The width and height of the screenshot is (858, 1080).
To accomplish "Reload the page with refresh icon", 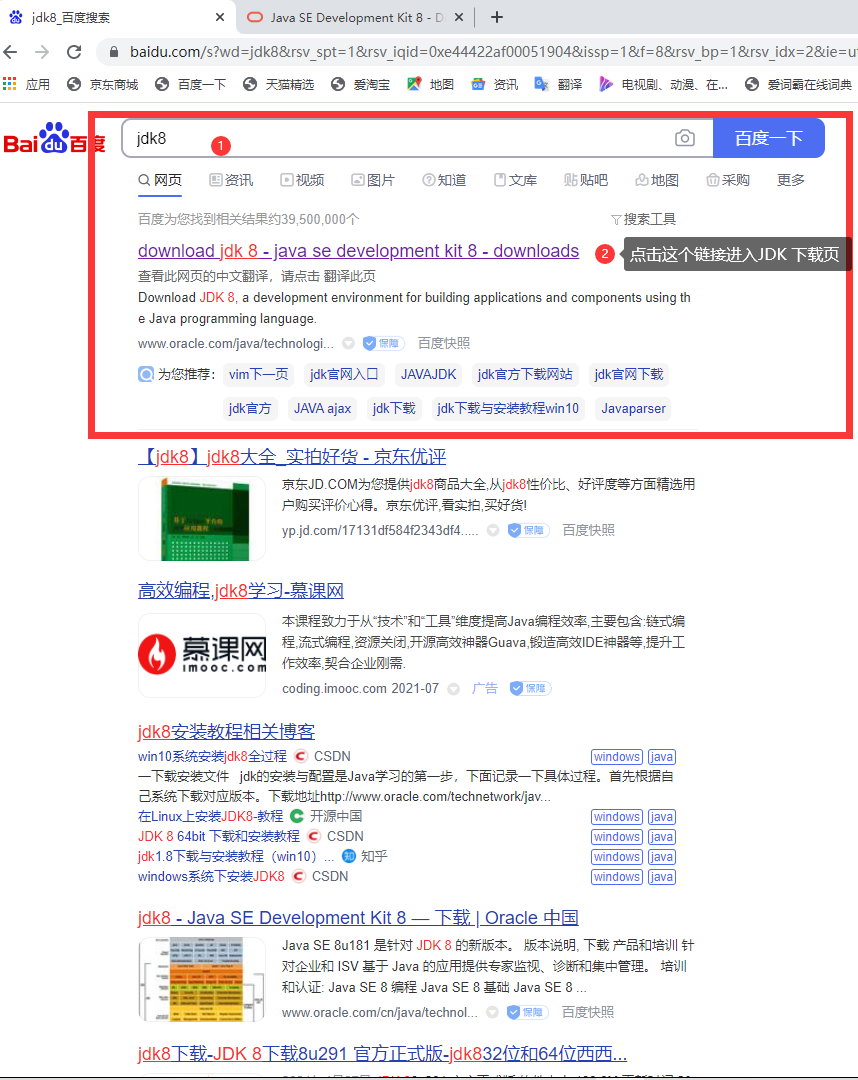I will point(74,52).
